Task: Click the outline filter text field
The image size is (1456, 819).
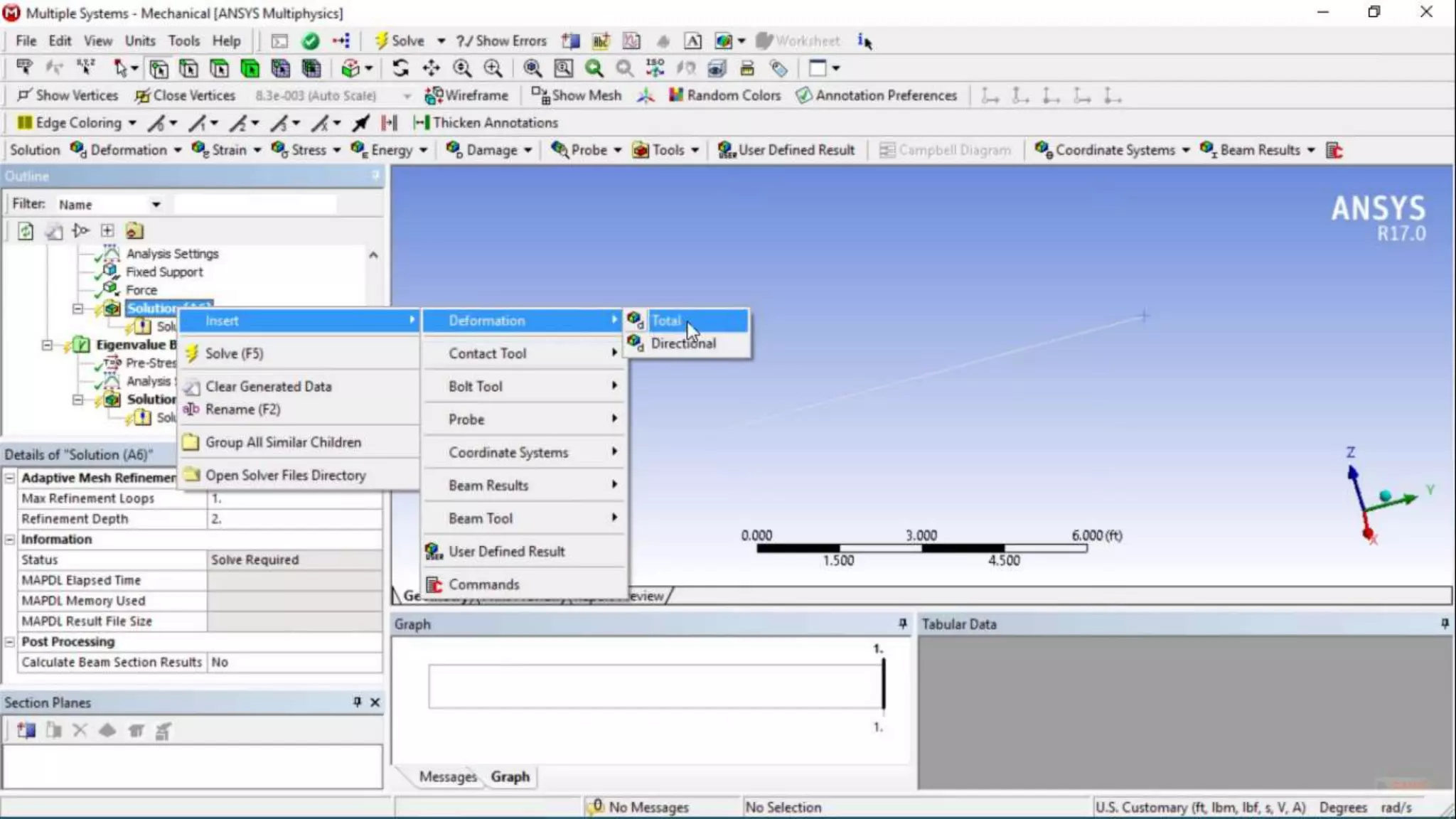Action: click(x=255, y=205)
